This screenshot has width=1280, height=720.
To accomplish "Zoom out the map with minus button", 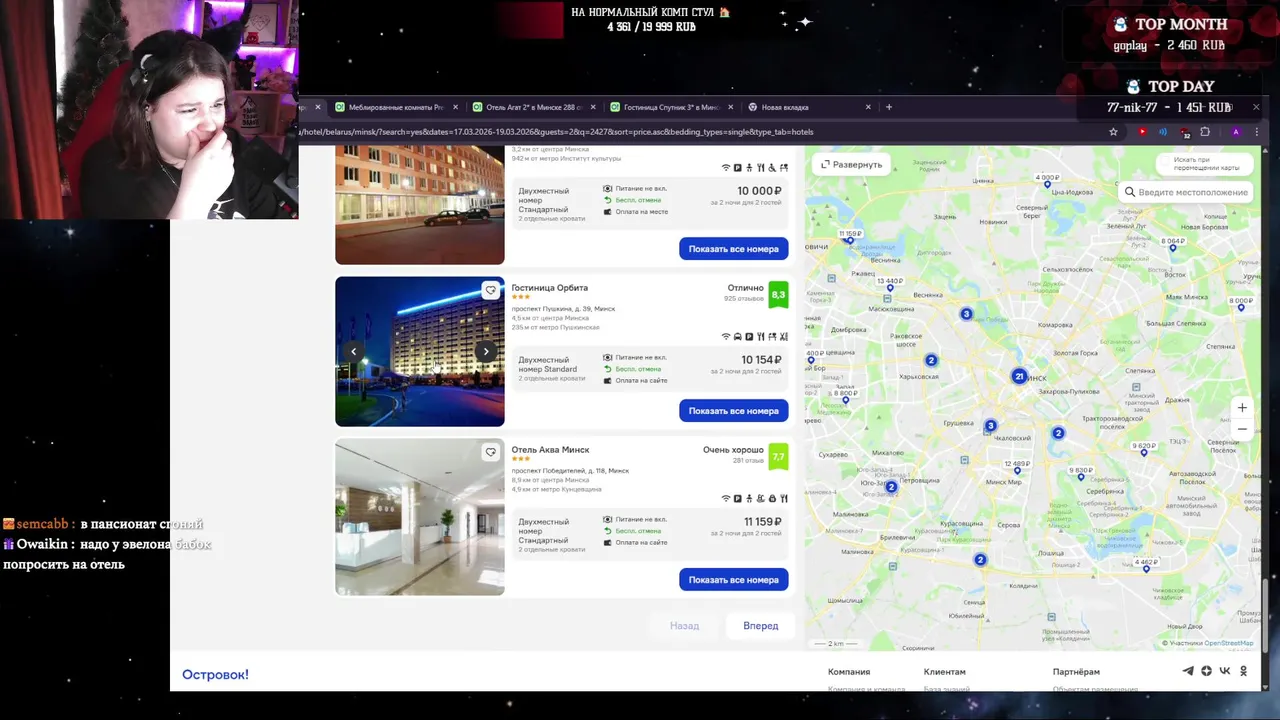I will tap(1242, 429).
